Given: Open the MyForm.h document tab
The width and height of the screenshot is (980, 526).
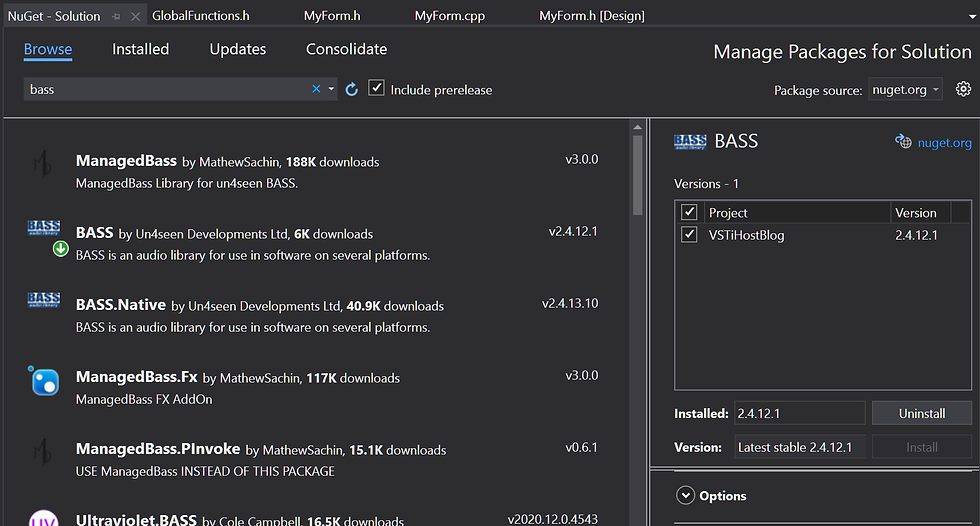Looking at the screenshot, I should click(x=332, y=16).
